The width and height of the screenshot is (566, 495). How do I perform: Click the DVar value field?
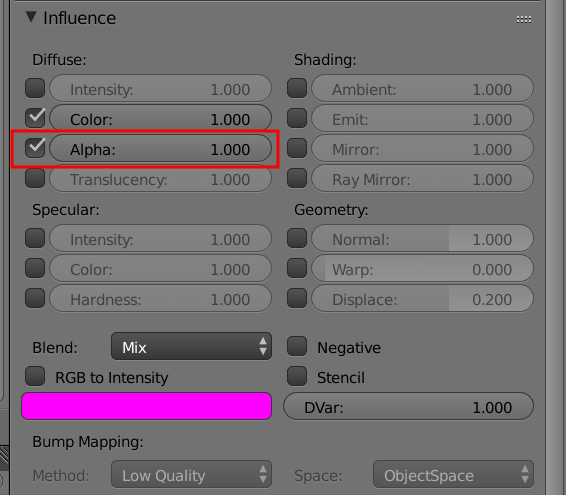click(x=409, y=407)
